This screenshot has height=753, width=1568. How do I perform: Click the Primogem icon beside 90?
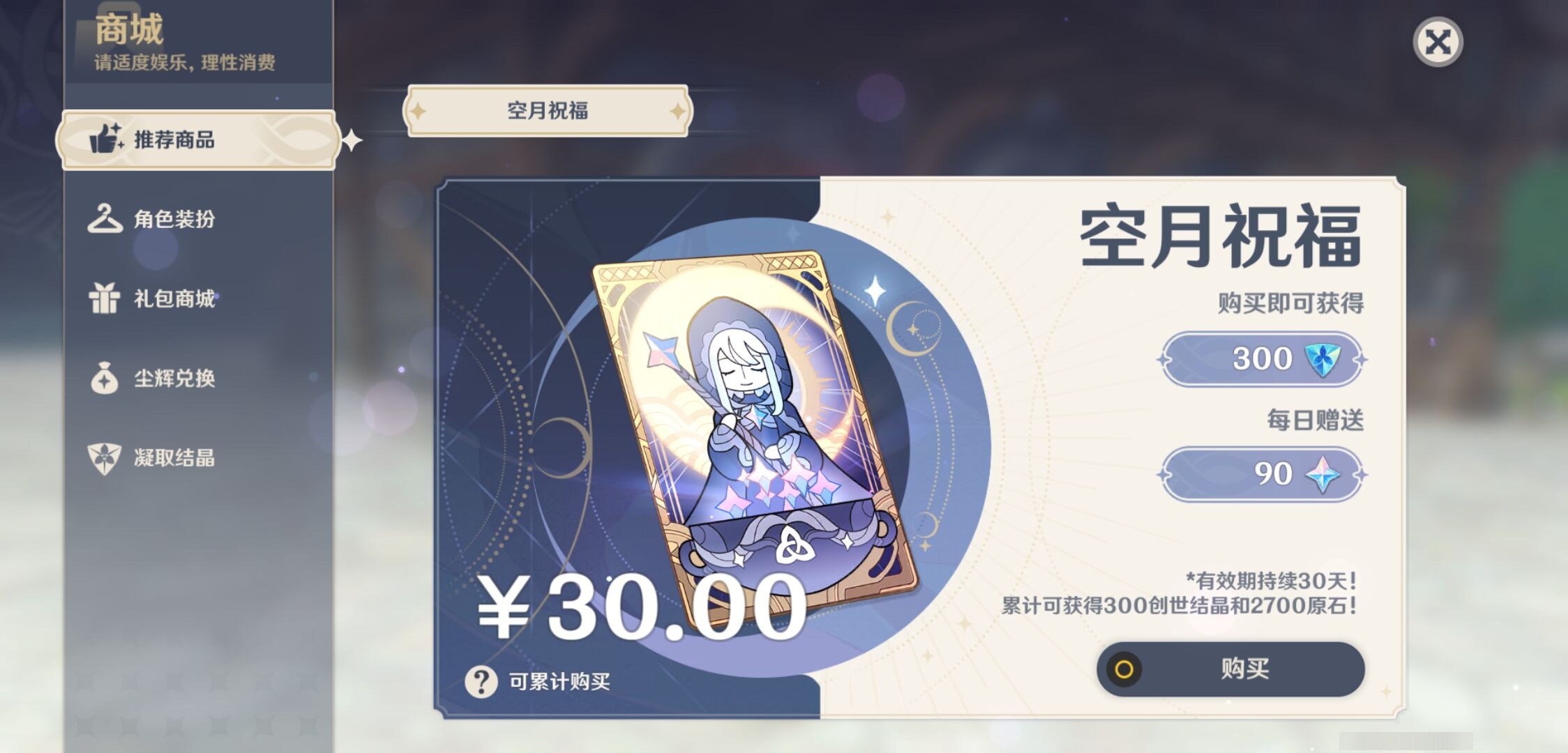[x=1322, y=475]
